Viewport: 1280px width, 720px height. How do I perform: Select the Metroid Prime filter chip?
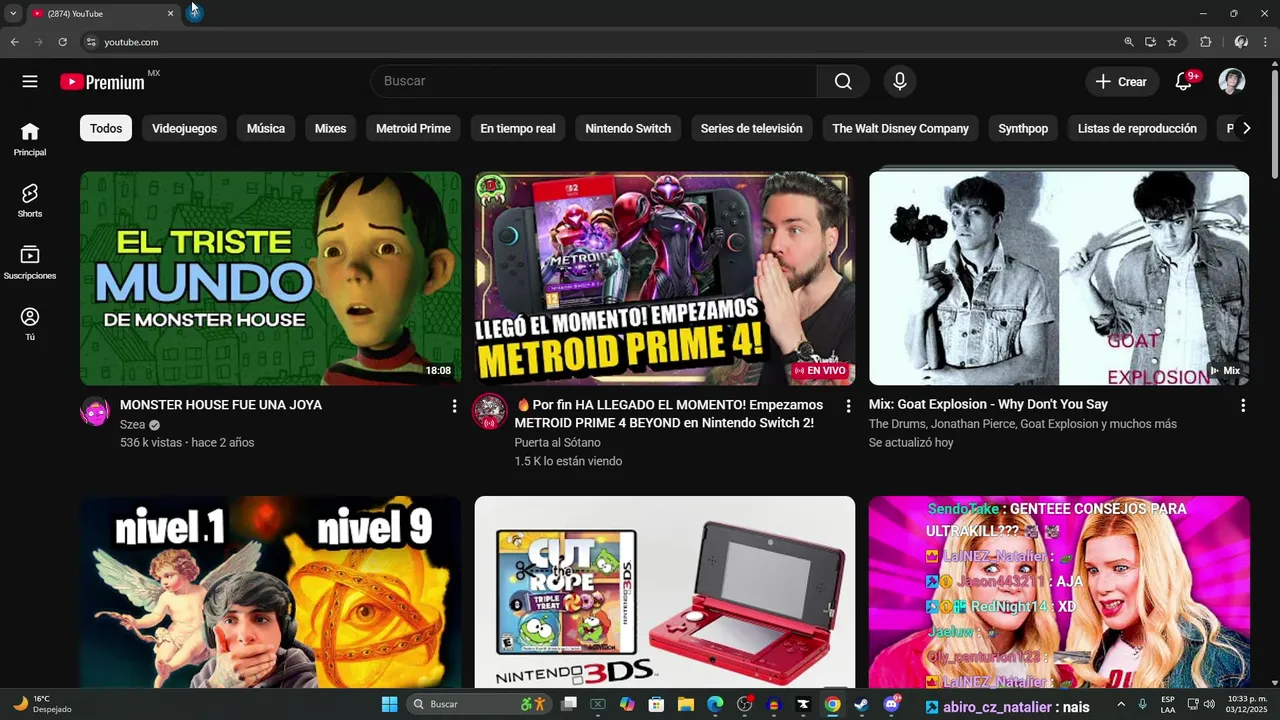(x=413, y=128)
